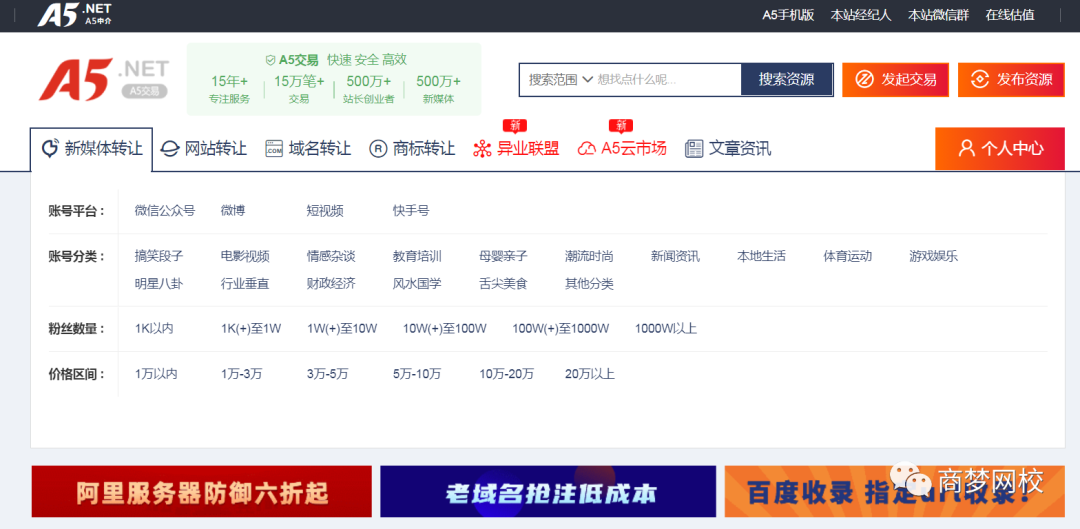Click the 商标转让 registered trademark icon
1080x529 pixels.
(x=378, y=149)
